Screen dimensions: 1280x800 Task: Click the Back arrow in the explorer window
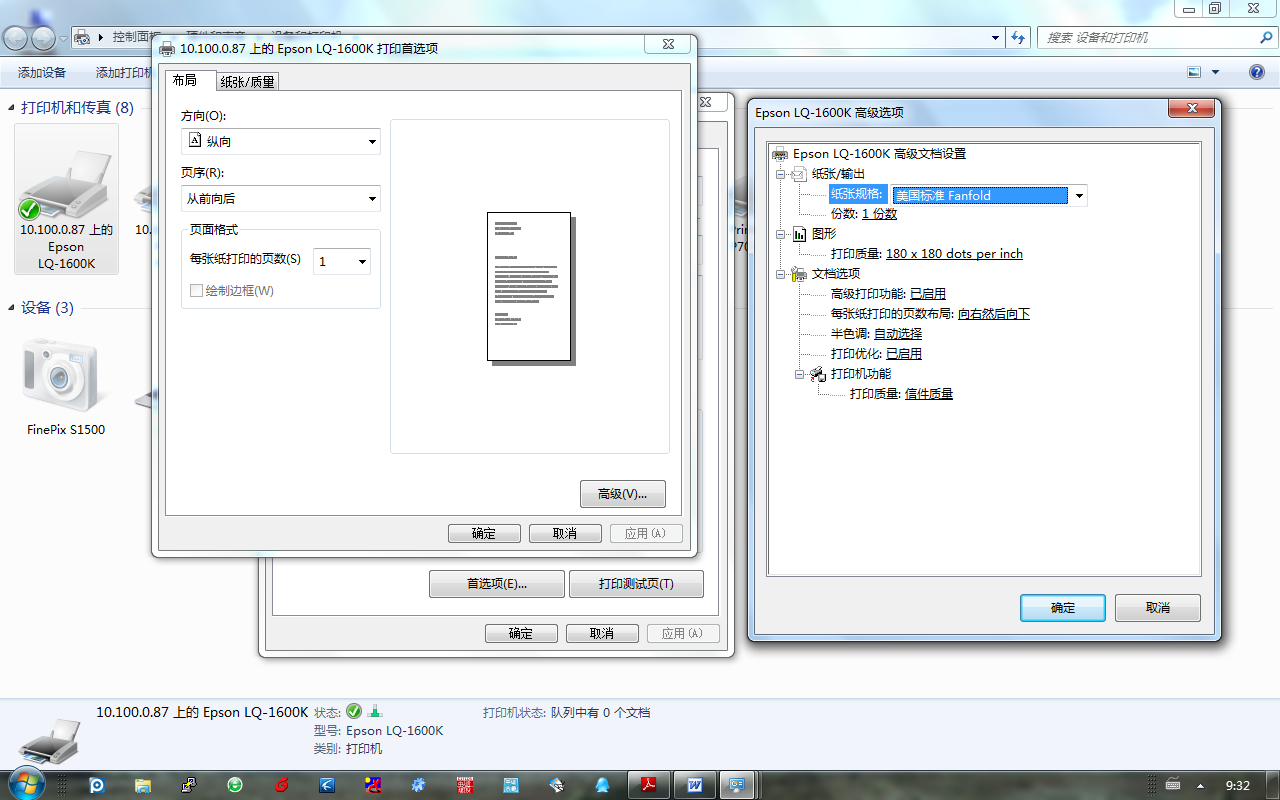(x=17, y=38)
